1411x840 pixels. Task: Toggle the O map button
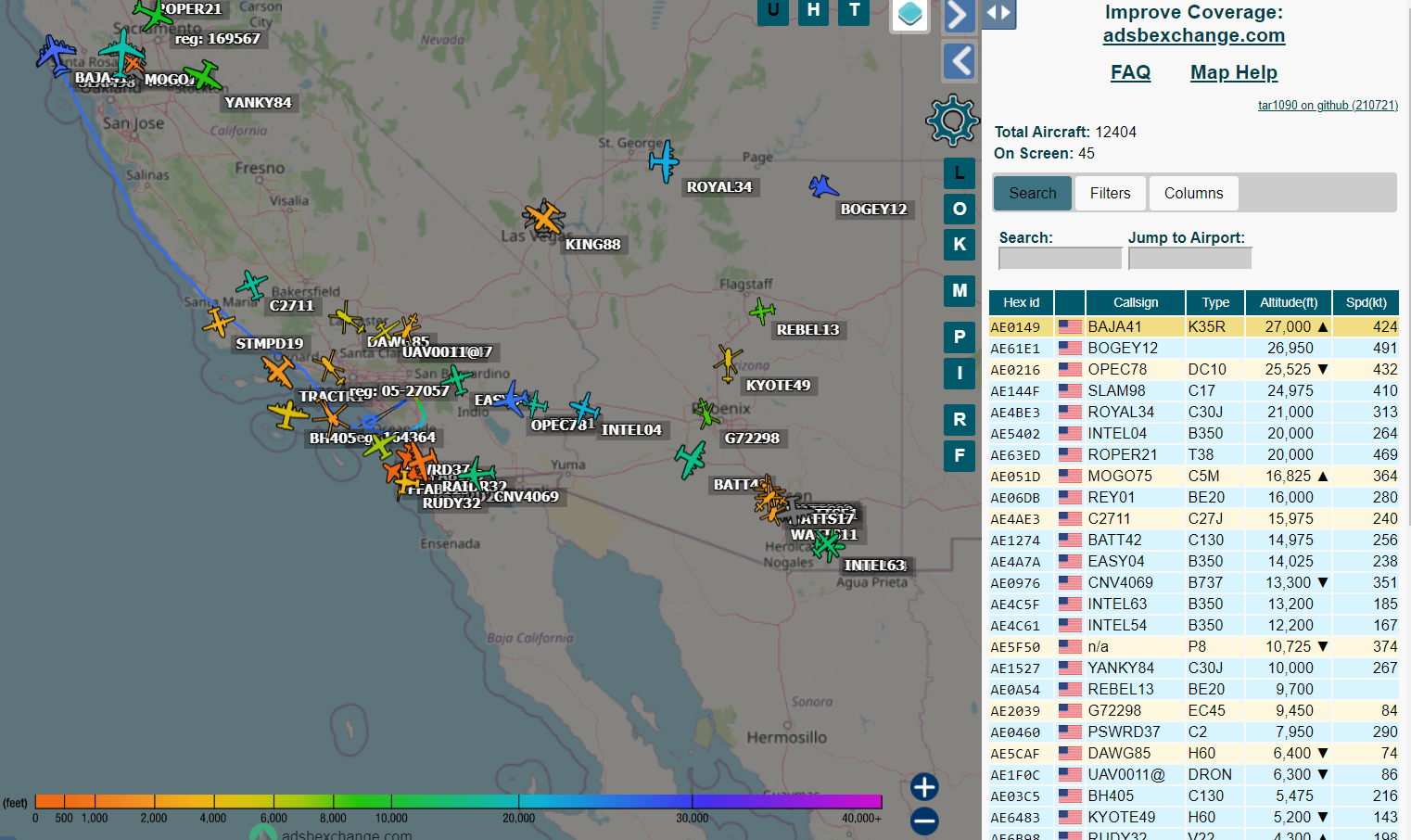click(x=960, y=209)
